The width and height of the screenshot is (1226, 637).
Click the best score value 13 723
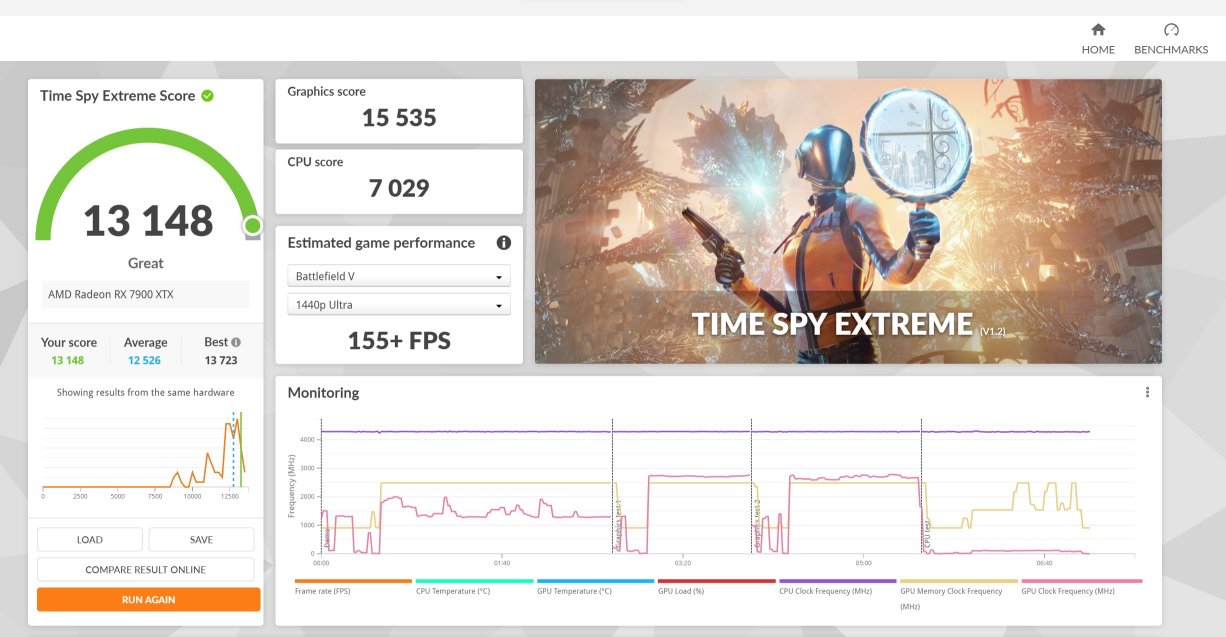222,360
